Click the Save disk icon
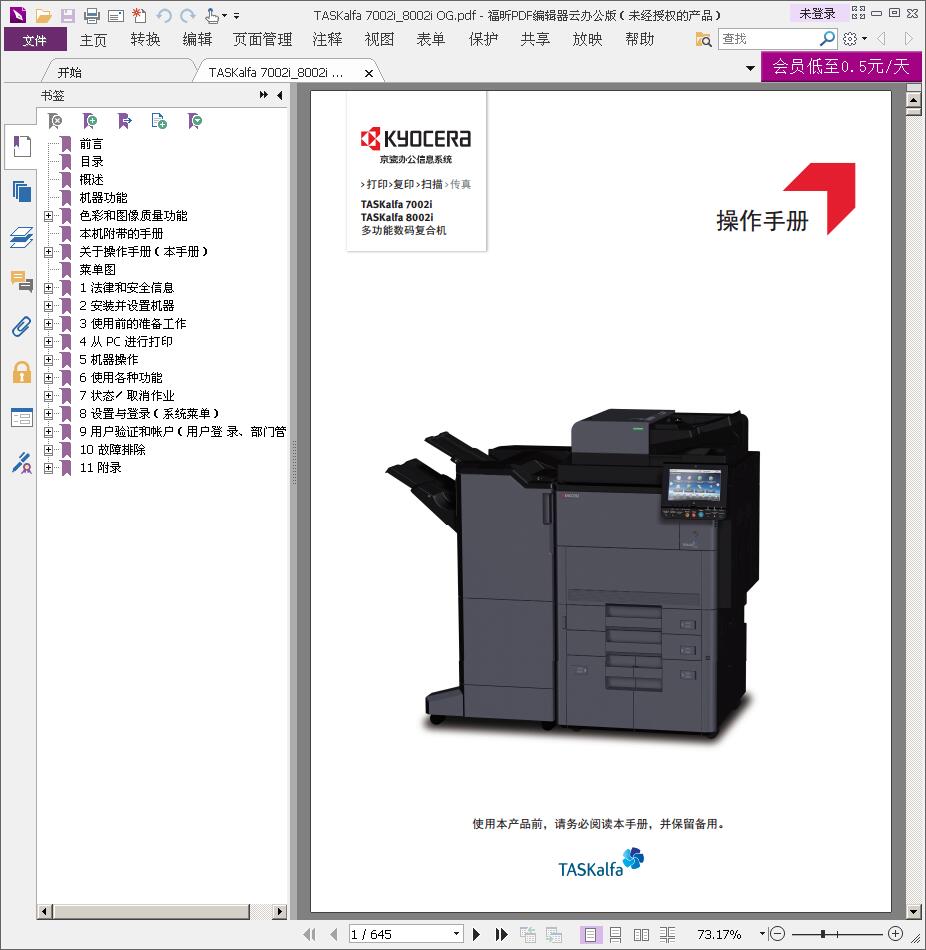This screenshot has width=926, height=950. 67,15
